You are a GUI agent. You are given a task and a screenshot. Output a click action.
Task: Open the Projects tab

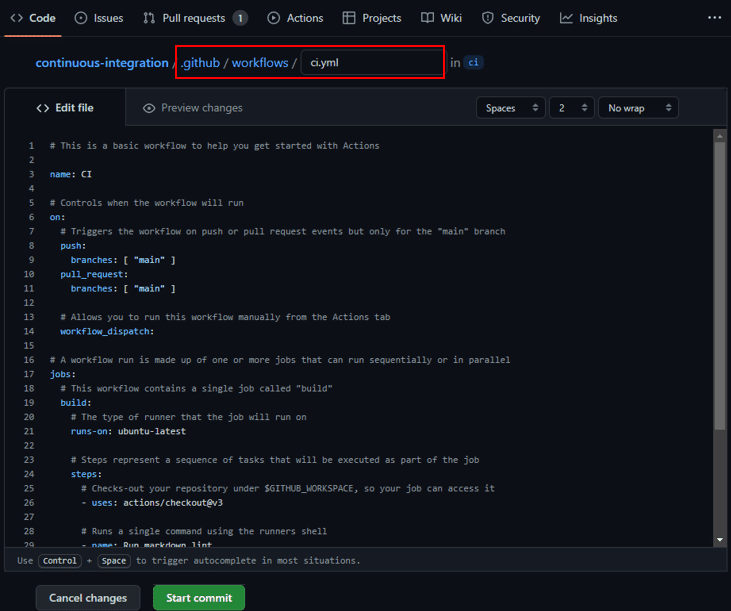coord(372,18)
